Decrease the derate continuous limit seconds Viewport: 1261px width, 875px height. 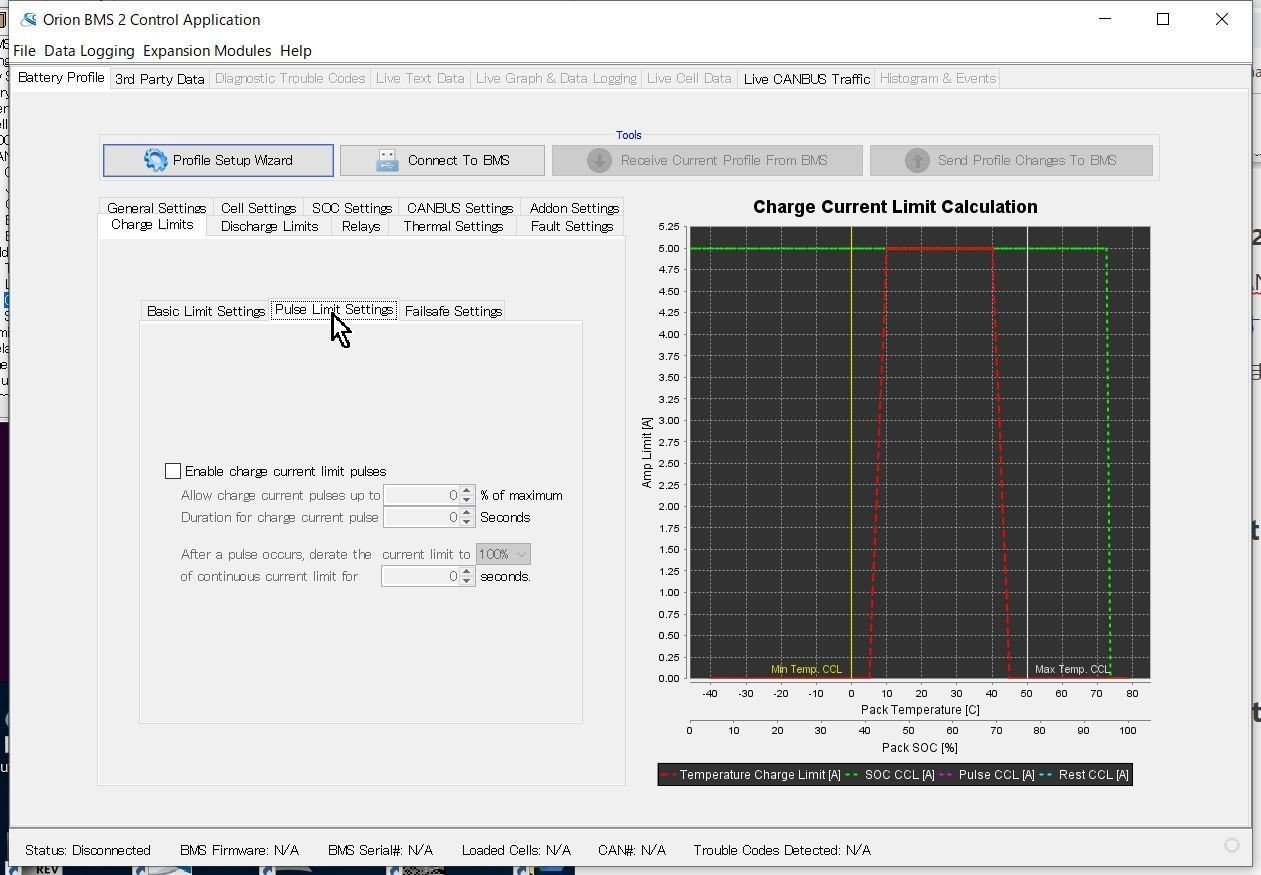point(466,581)
